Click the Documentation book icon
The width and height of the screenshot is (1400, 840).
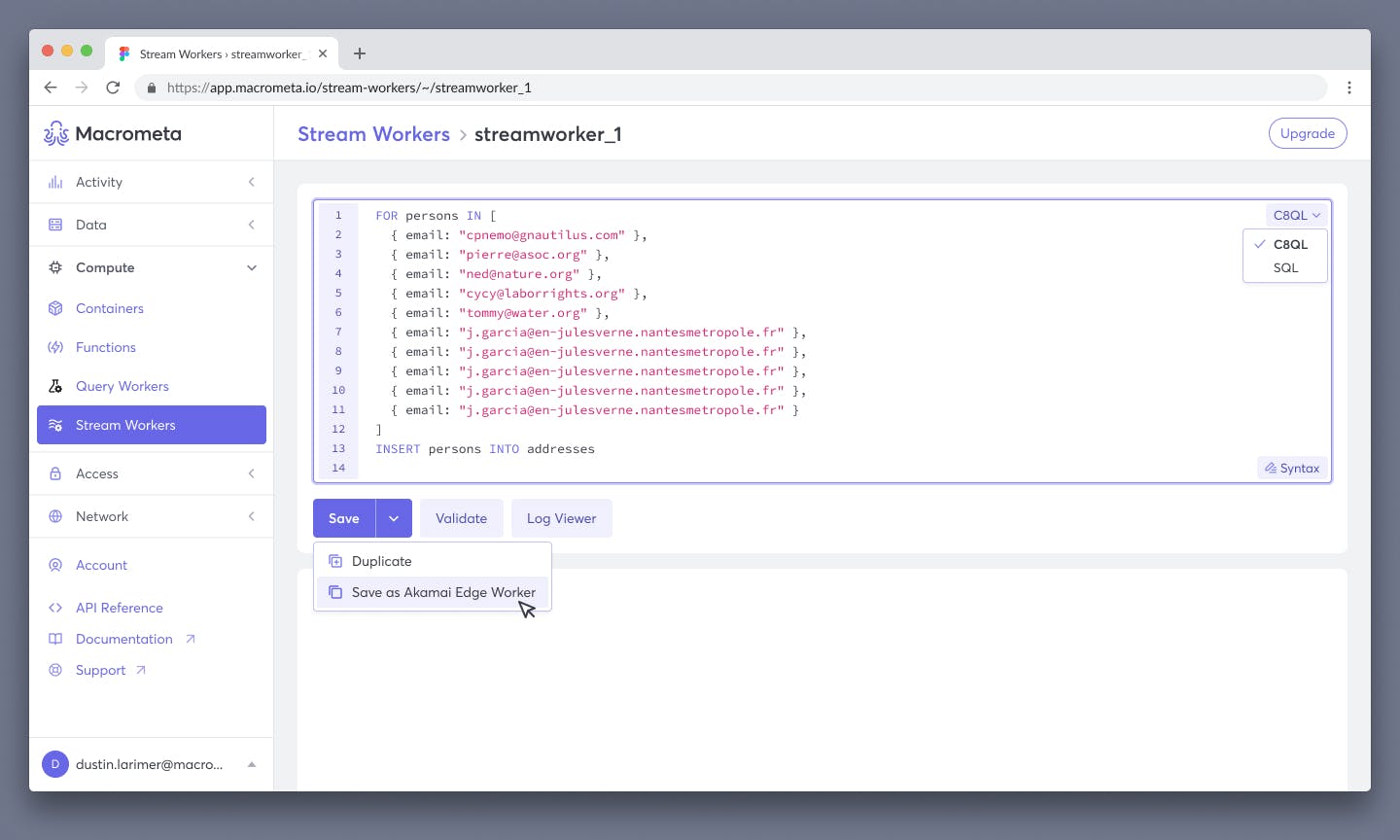55,639
